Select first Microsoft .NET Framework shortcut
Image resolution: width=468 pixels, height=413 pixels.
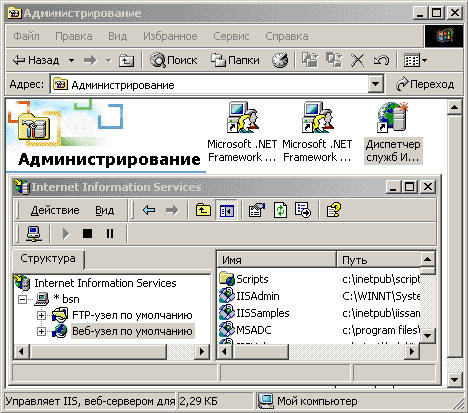point(242,132)
